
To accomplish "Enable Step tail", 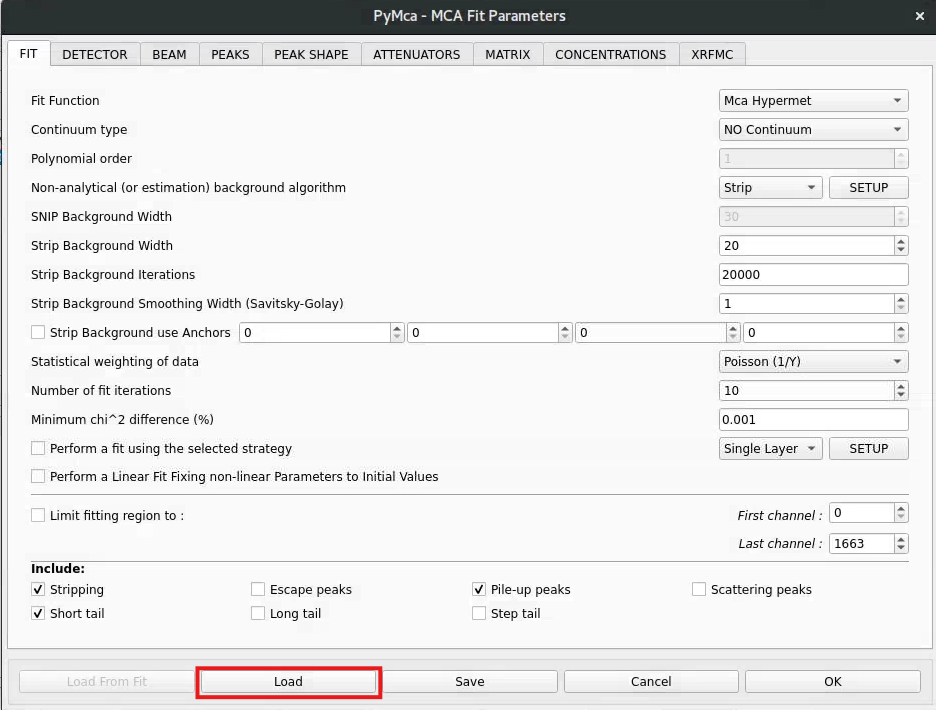I will click(x=479, y=613).
